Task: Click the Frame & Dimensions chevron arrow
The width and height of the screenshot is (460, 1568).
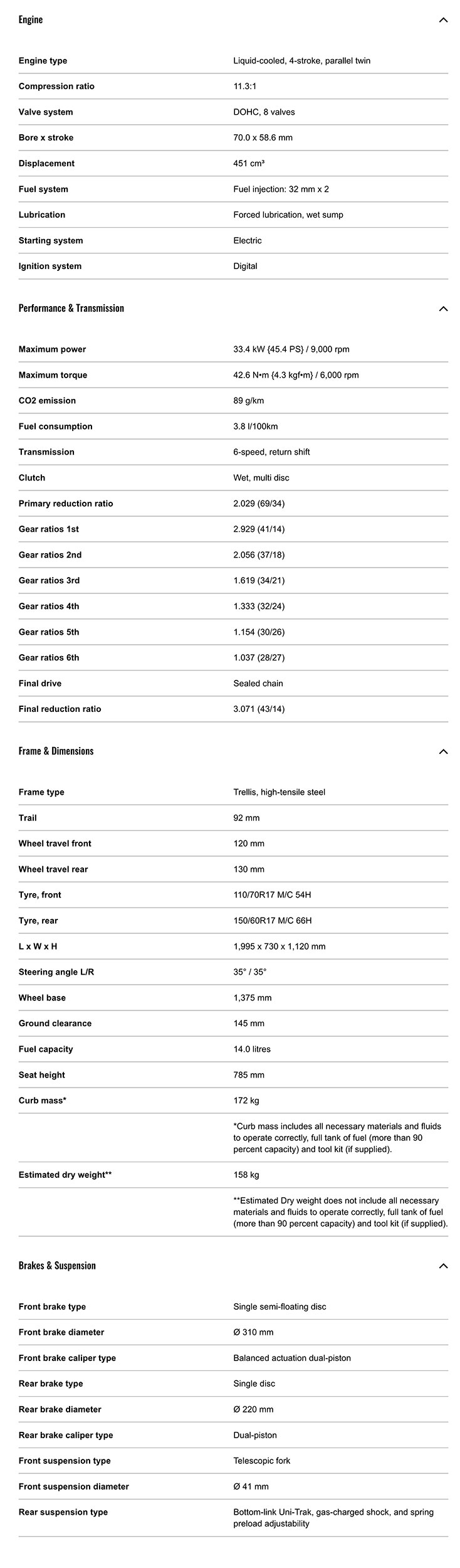Action: [x=443, y=751]
